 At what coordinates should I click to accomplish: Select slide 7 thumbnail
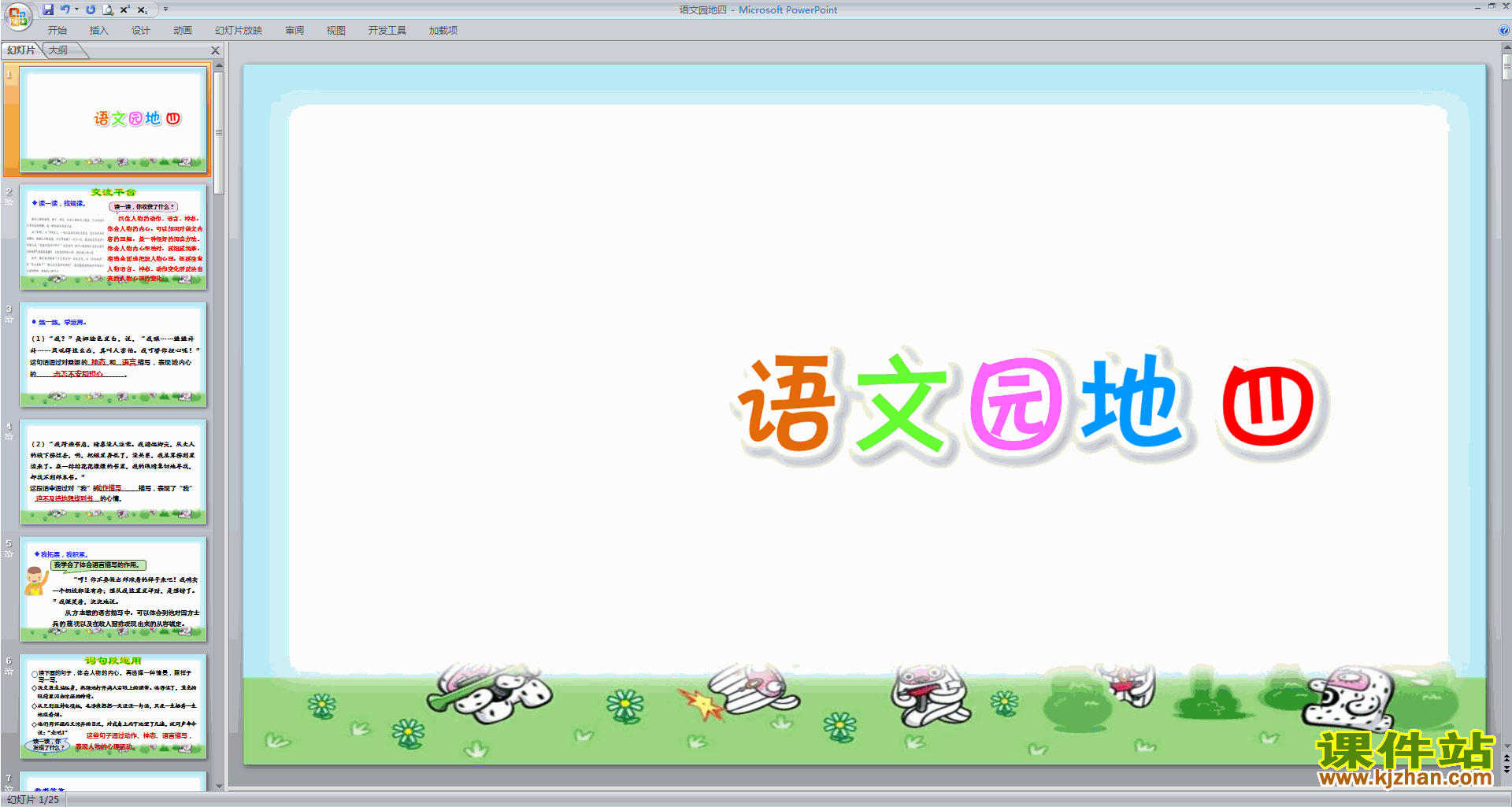pyautogui.click(x=113, y=781)
